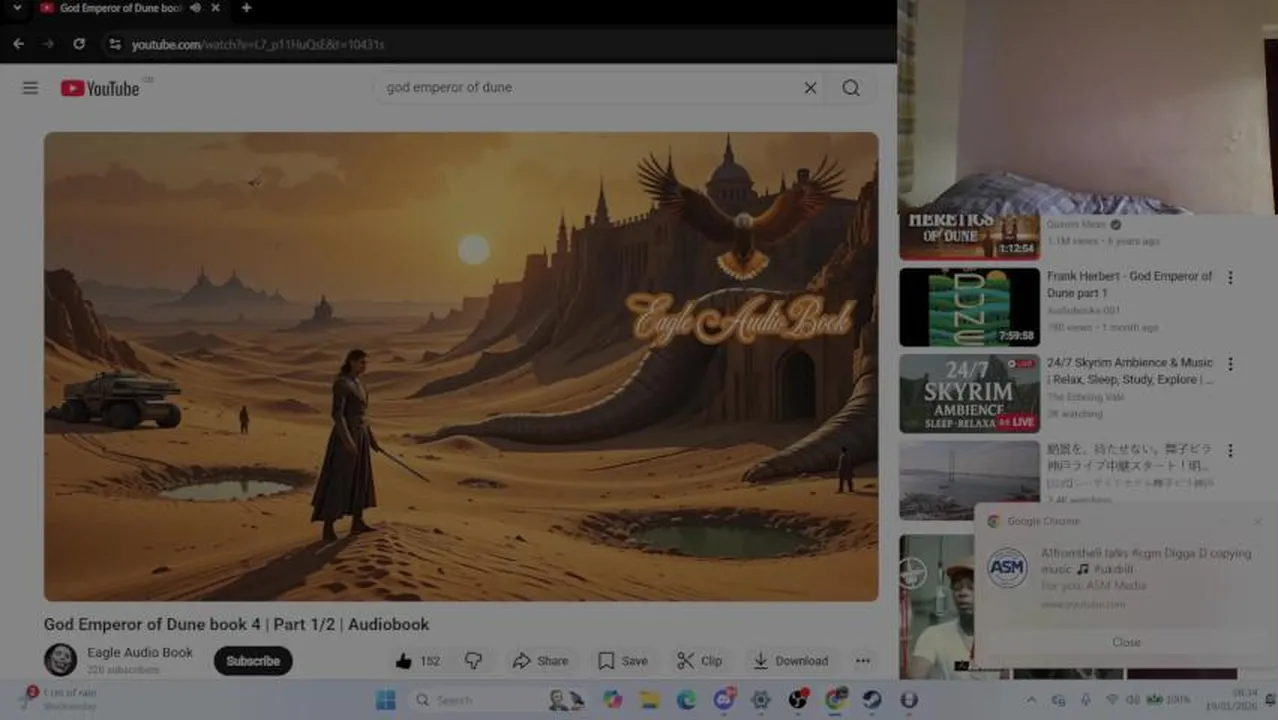1278x720 pixels.
Task: Go to the YouTube home logo
Action: pyautogui.click(x=100, y=88)
